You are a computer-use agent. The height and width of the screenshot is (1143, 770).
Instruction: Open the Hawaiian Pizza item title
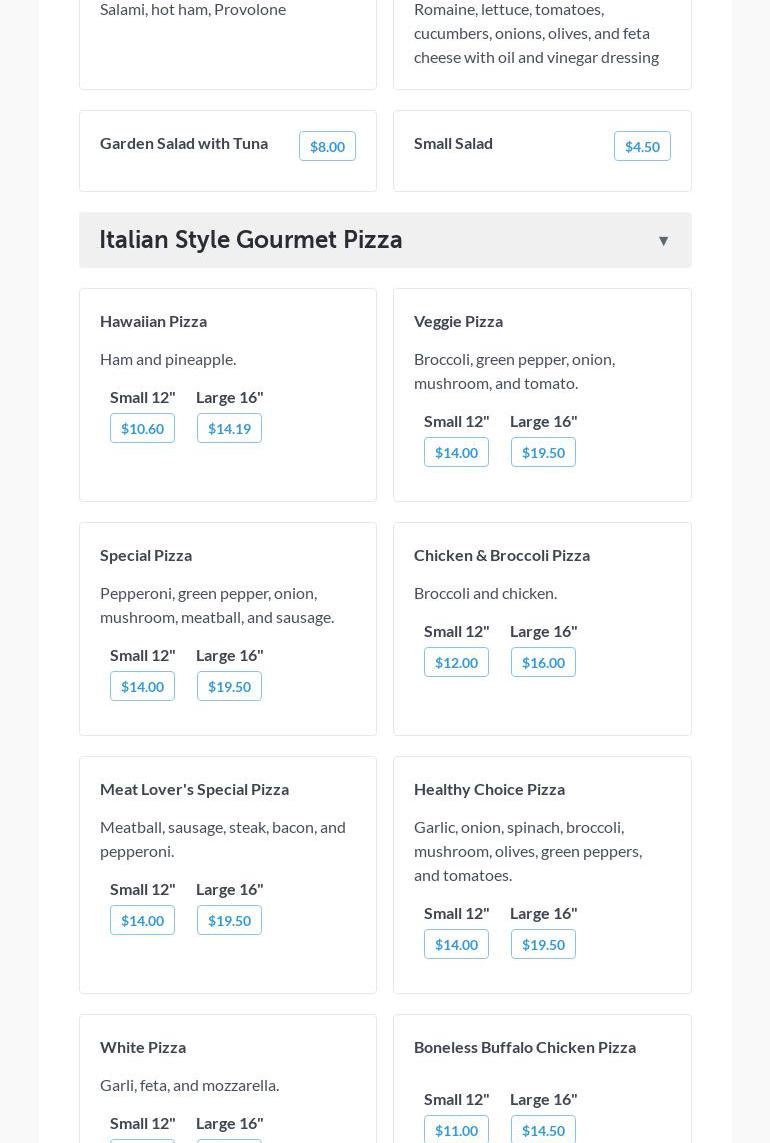point(153,321)
